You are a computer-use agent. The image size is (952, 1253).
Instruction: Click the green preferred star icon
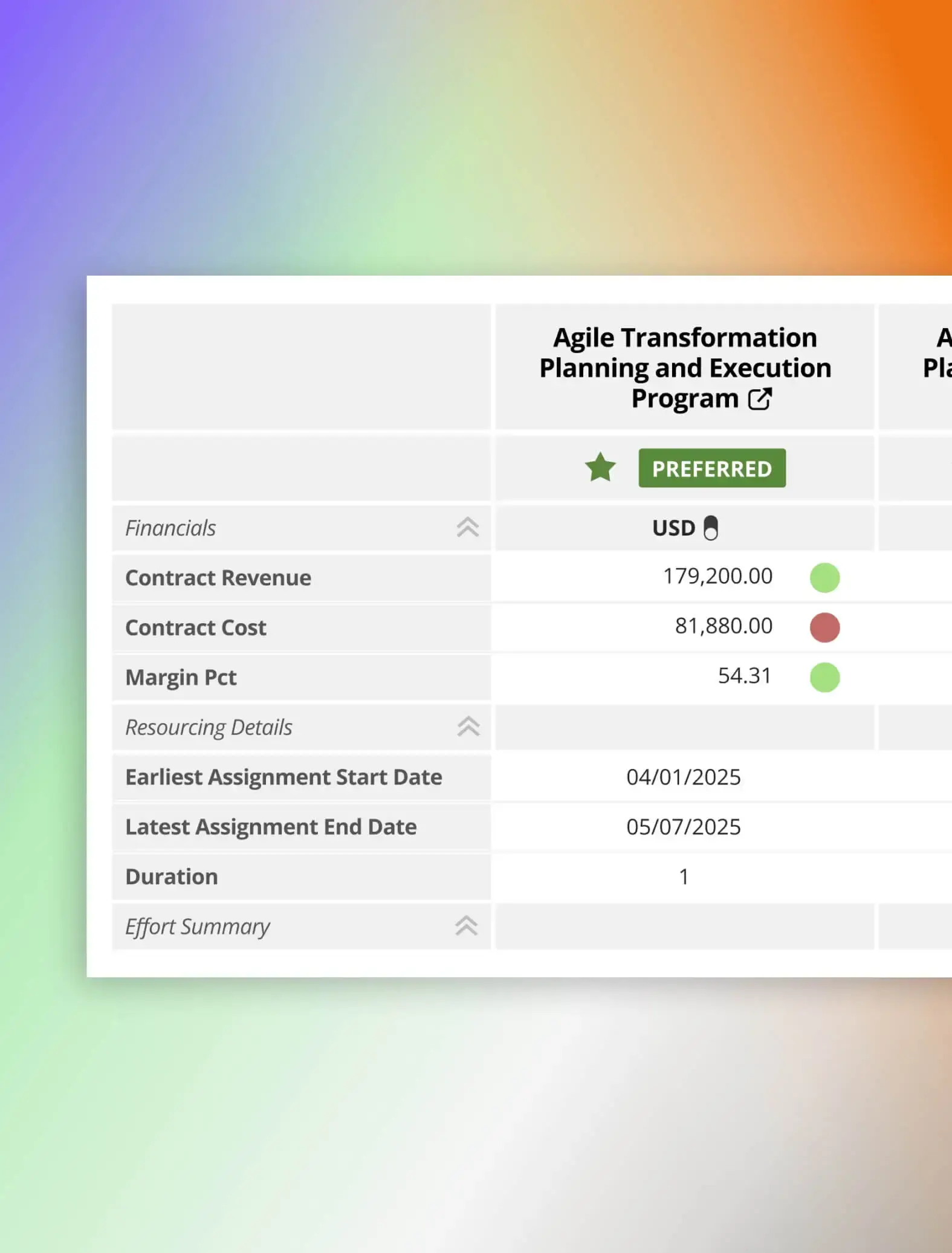click(600, 468)
